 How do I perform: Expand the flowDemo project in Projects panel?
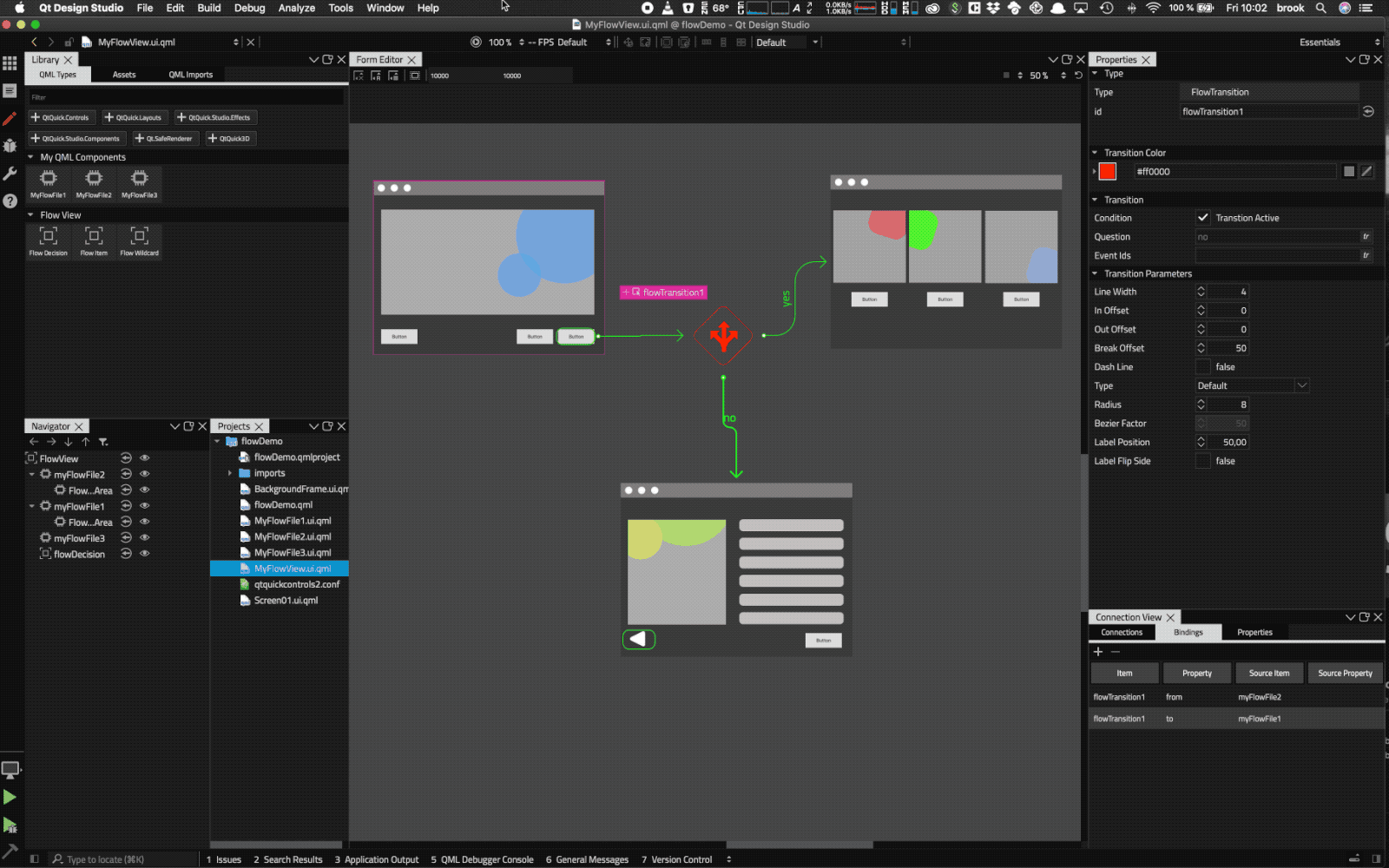(x=217, y=441)
